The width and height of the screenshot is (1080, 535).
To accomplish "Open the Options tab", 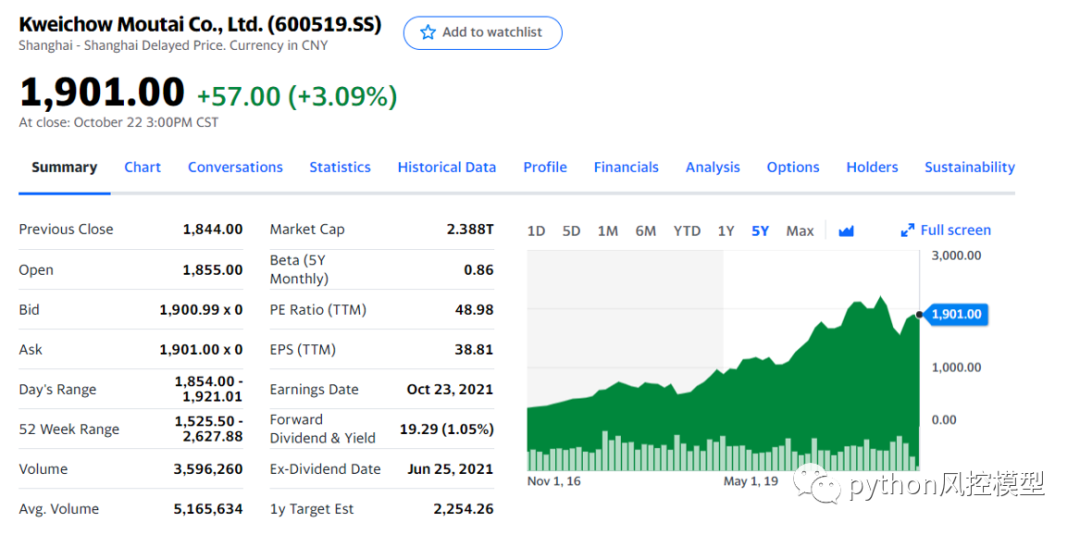I will point(793,167).
